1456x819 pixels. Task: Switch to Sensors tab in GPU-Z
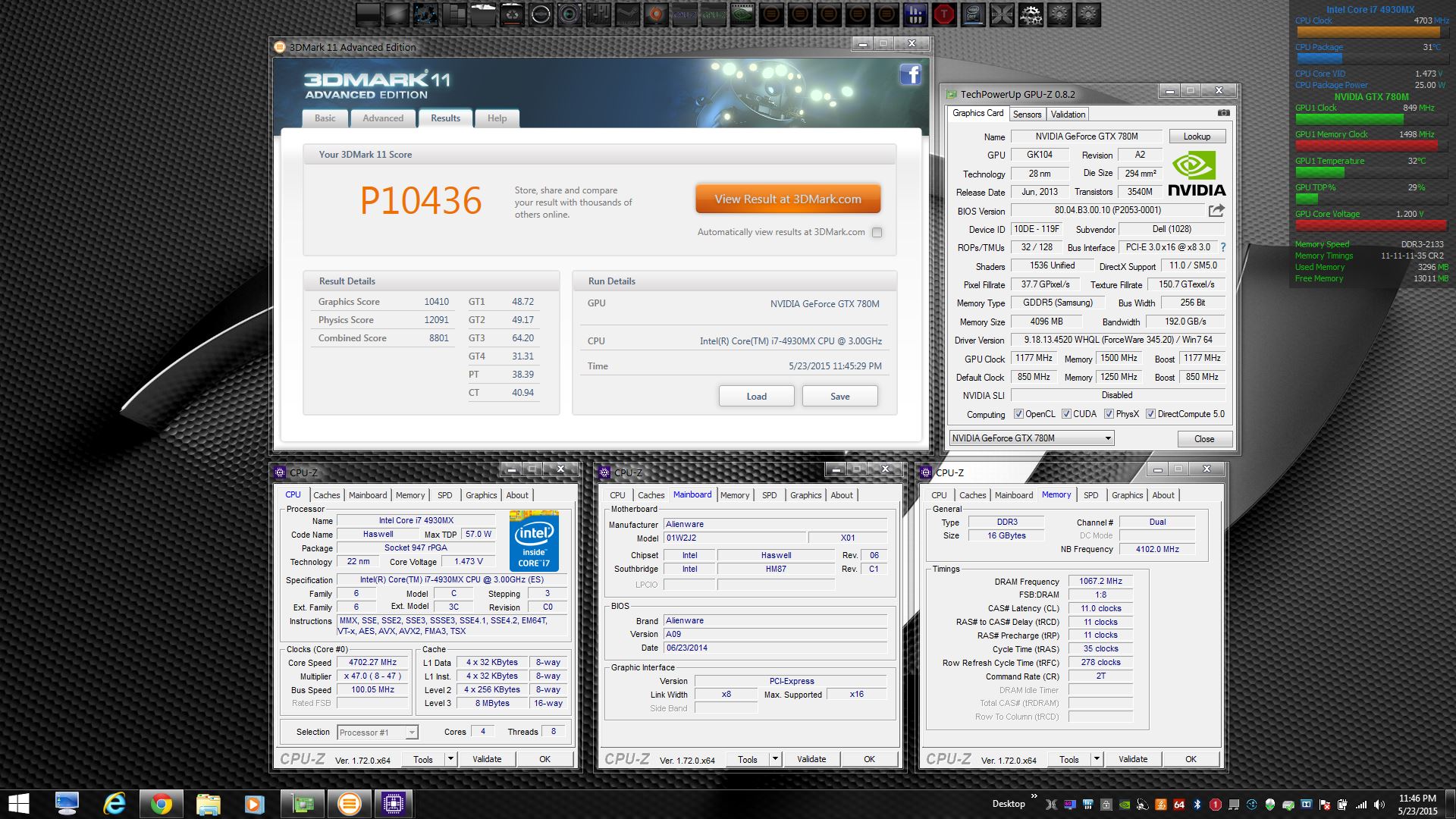click(1027, 115)
